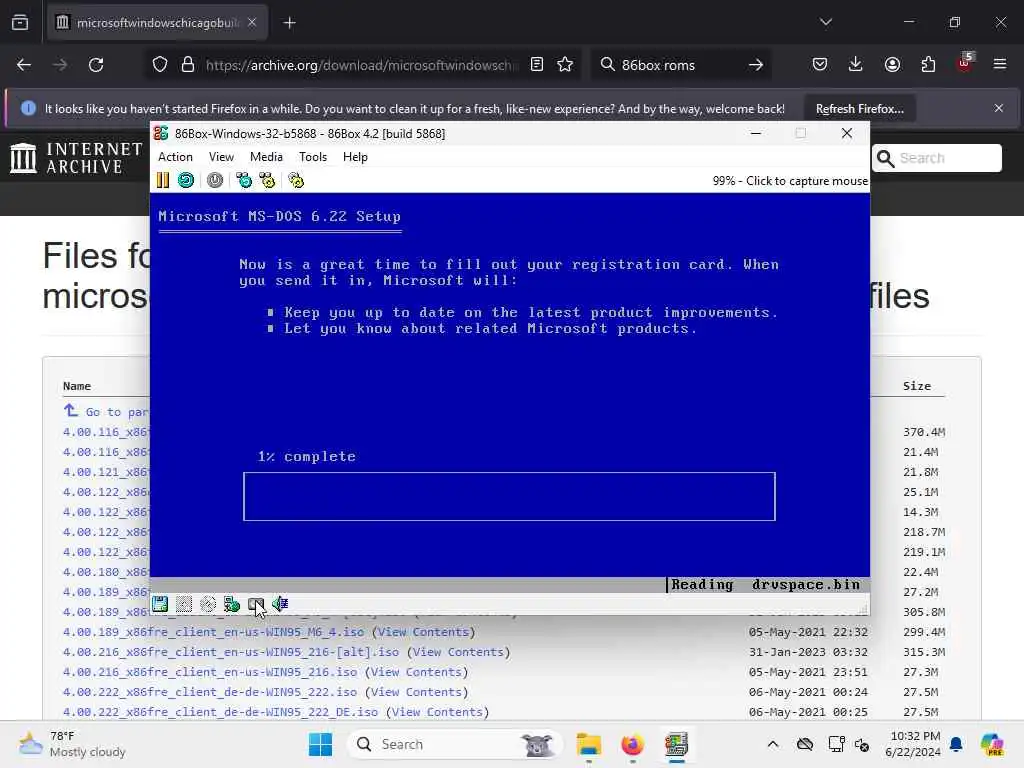Image resolution: width=1024 pixels, height=768 pixels.
Task: Open the Action menu in 86Box
Action: tap(175, 157)
